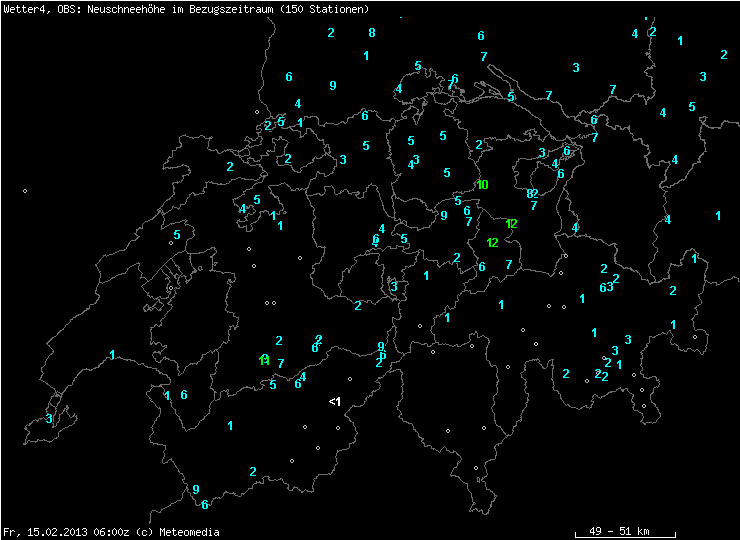The height and width of the screenshot is (540, 740).
Task: Select the lower green 12 station marker
Action: 492,243
